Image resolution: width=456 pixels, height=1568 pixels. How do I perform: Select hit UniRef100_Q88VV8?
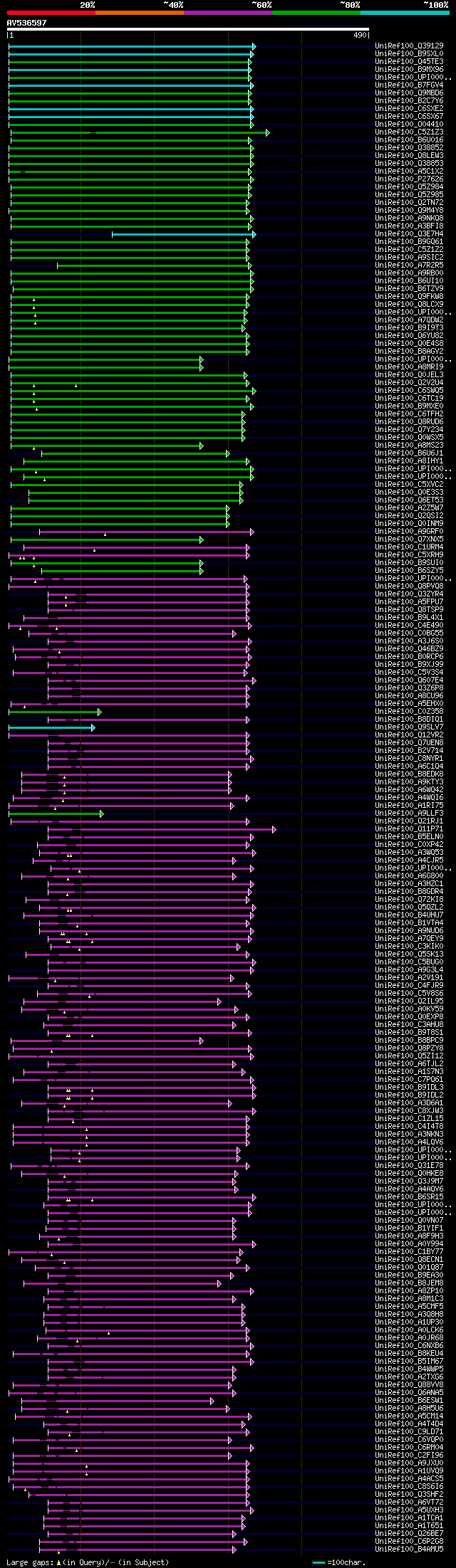(410, 1385)
